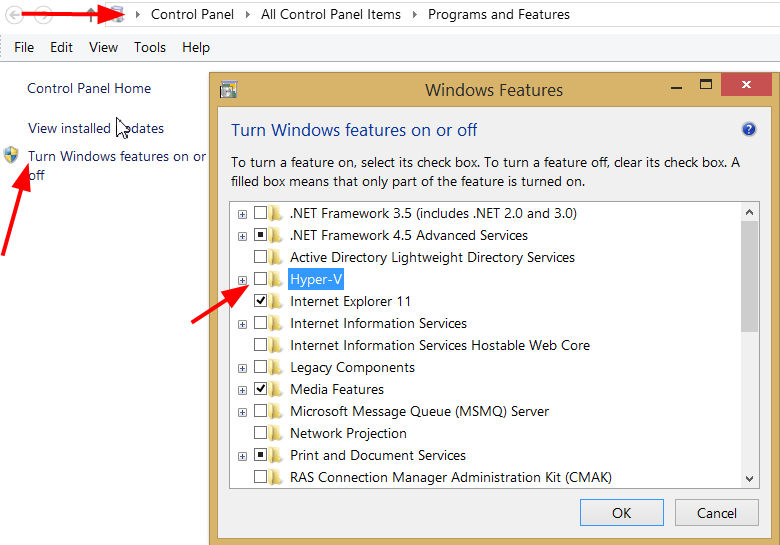Expand the Legacy Components node
780x545 pixels.
pos(242,367)
